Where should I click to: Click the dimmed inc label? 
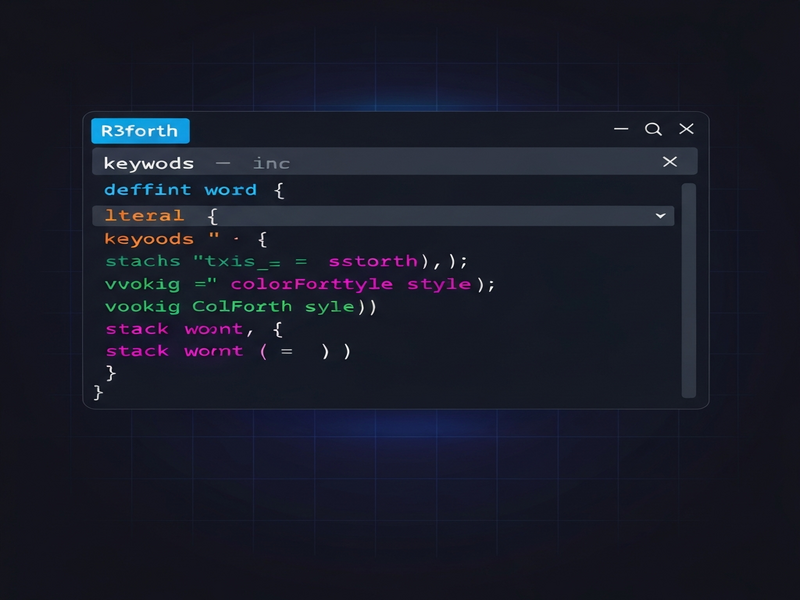[271, 163]
